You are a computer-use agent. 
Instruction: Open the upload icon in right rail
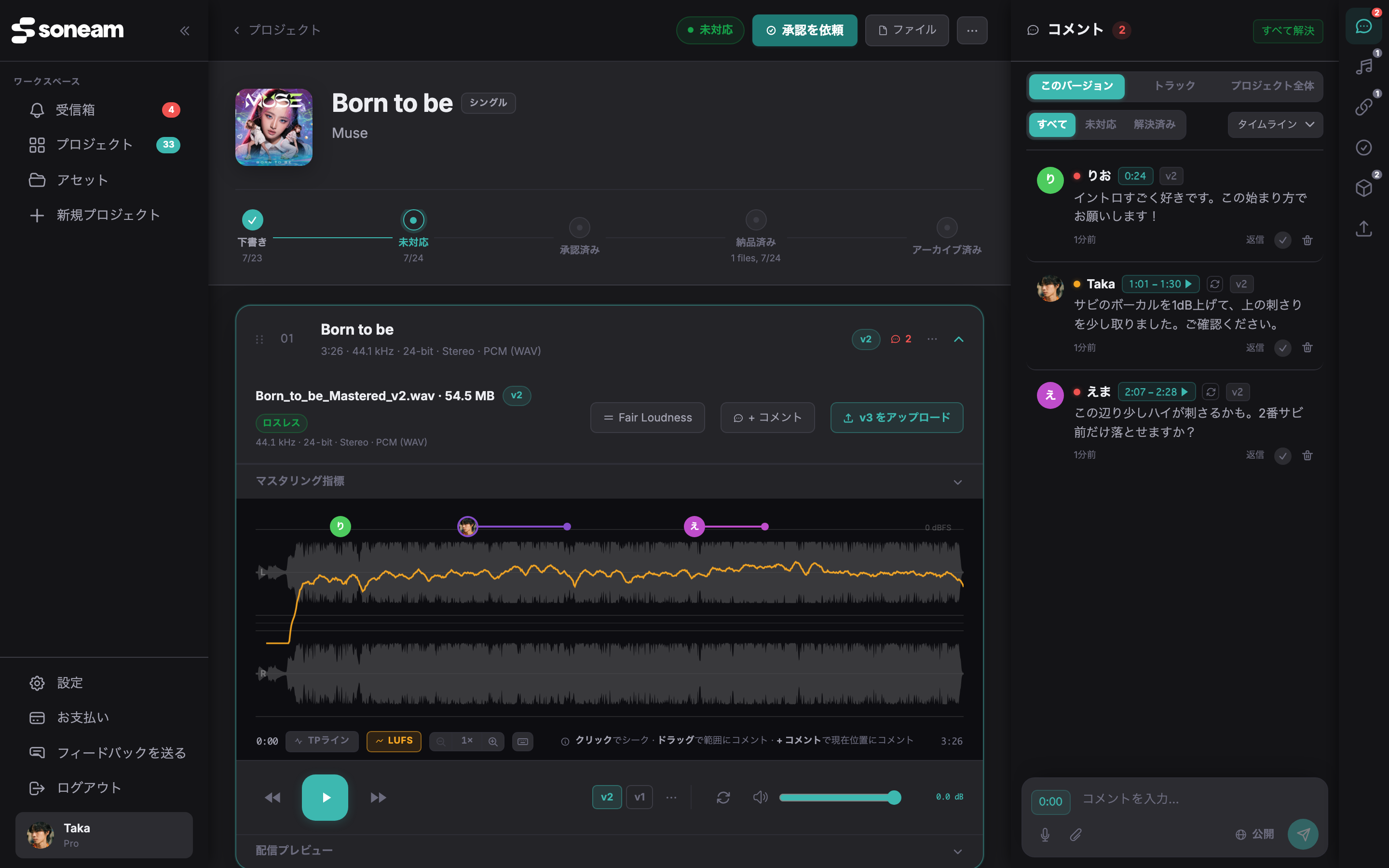point(1364,229)
